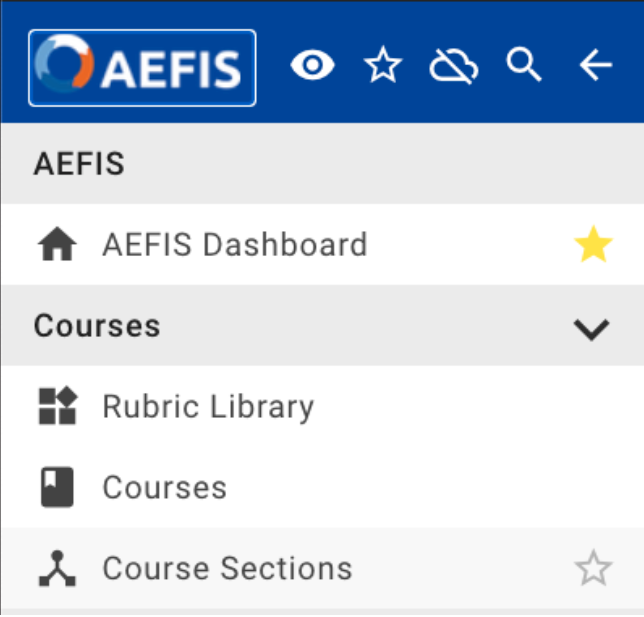The width and height of the screenshot is (644, 617).
Task: Open the Courses menu item
Action: pyautogui.click(x=164, y=488)
